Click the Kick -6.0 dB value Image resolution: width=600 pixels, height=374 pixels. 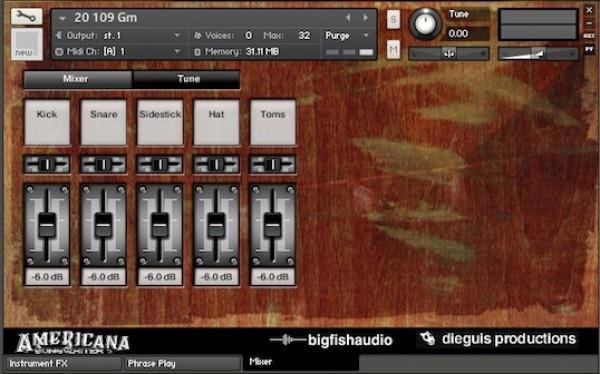click(x=47, y=277)
